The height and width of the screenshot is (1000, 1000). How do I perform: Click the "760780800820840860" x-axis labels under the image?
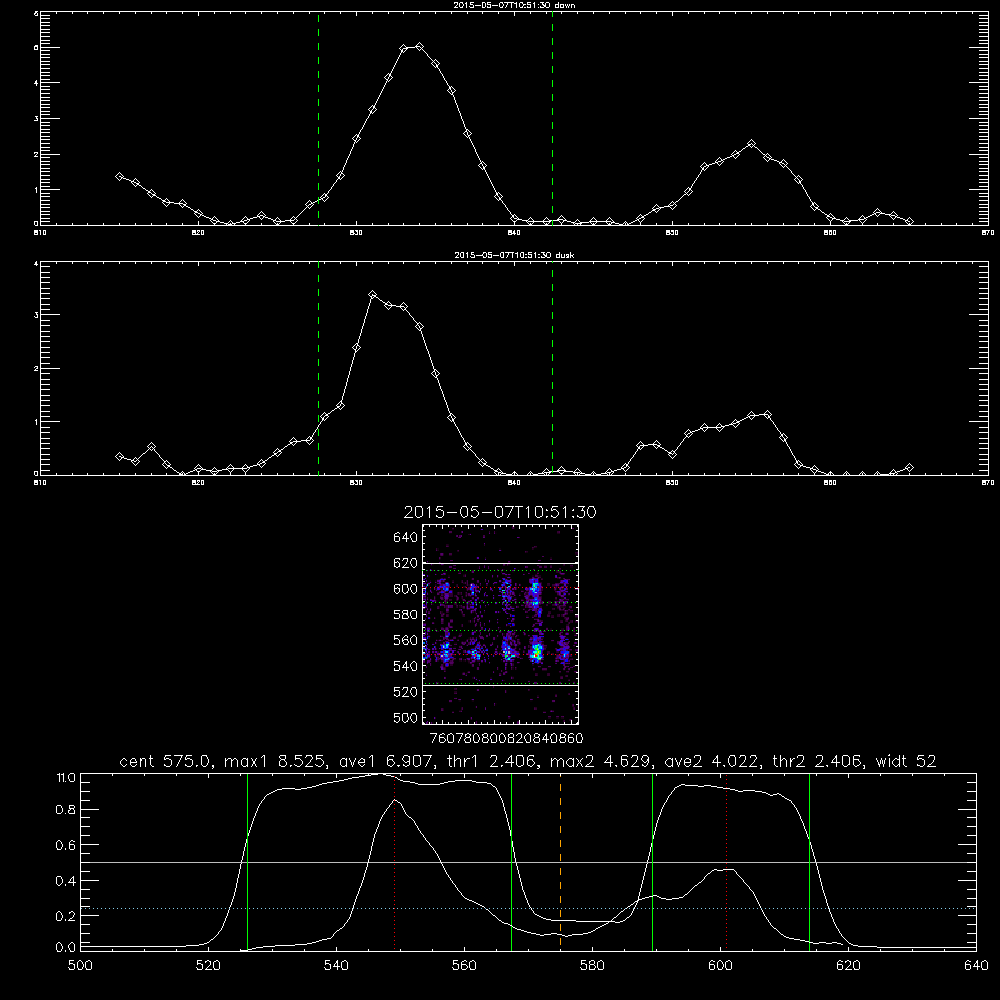(x=507, y=738)
